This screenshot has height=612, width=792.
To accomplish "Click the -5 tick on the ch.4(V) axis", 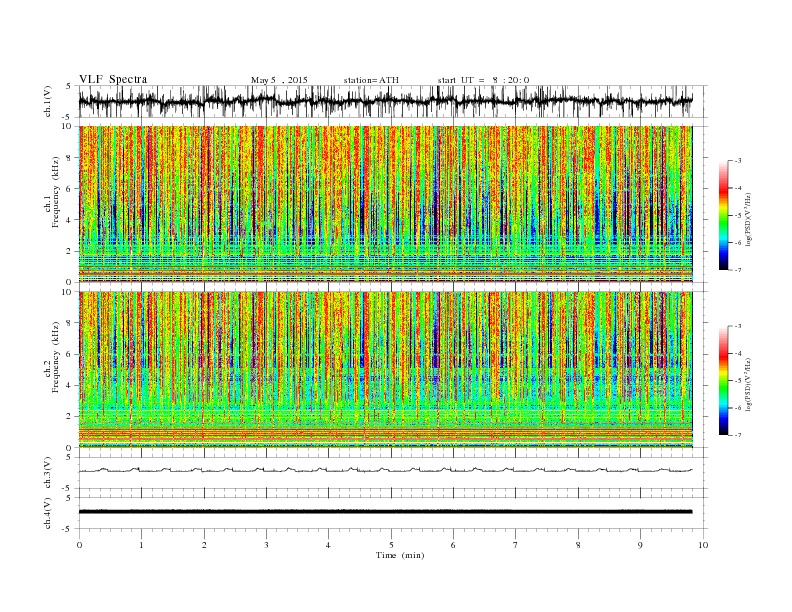I will pyautogui.click(x=68, y=529).
